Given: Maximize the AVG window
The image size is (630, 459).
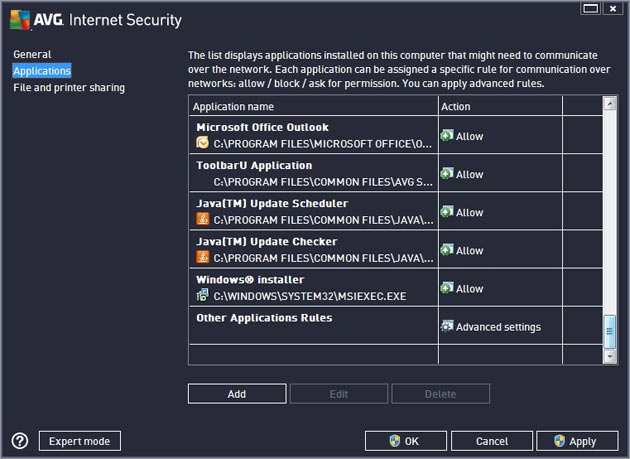Looking at the screenshot, I should pos(590,8).
